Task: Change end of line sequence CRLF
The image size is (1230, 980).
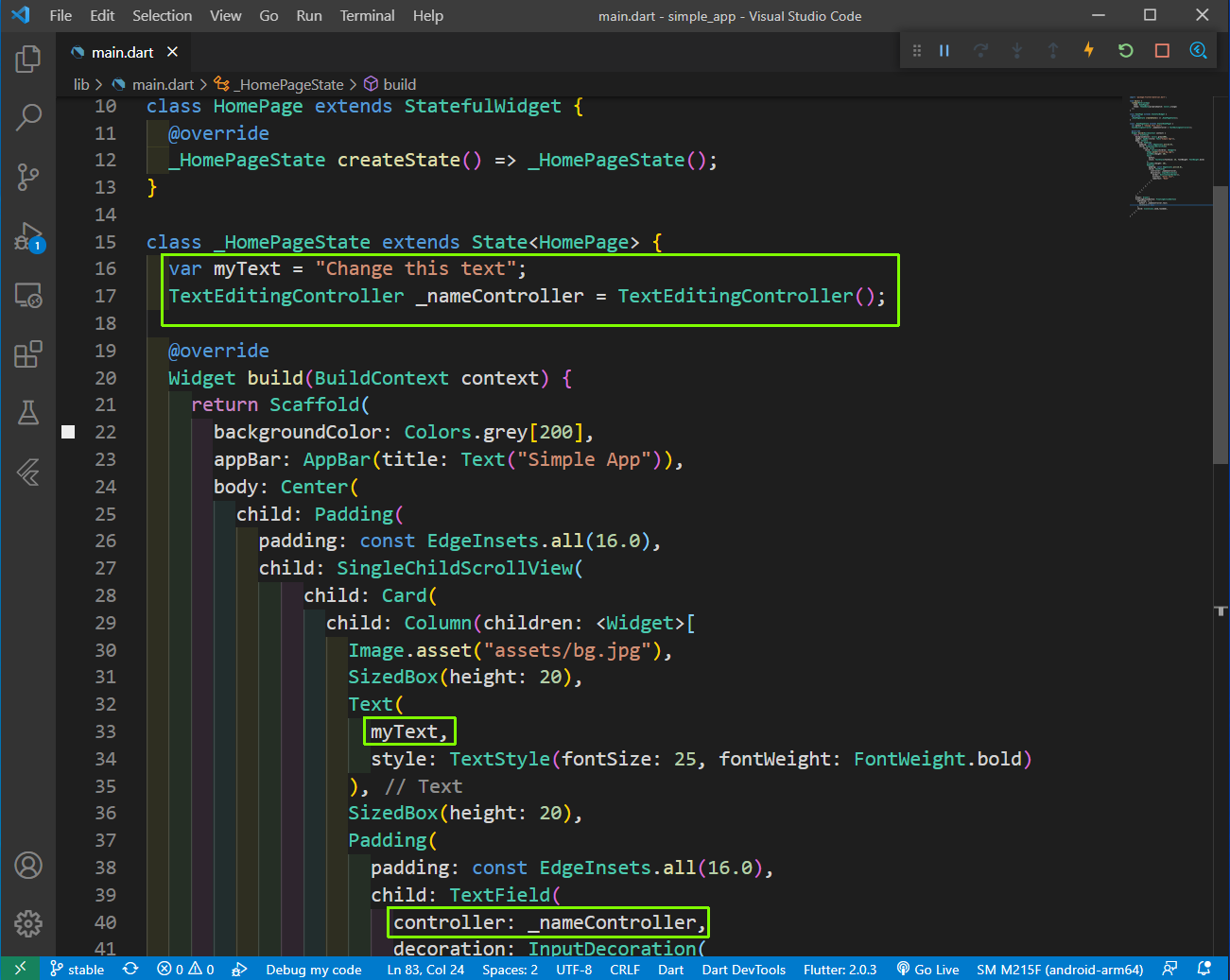Action: coord(625,969)
